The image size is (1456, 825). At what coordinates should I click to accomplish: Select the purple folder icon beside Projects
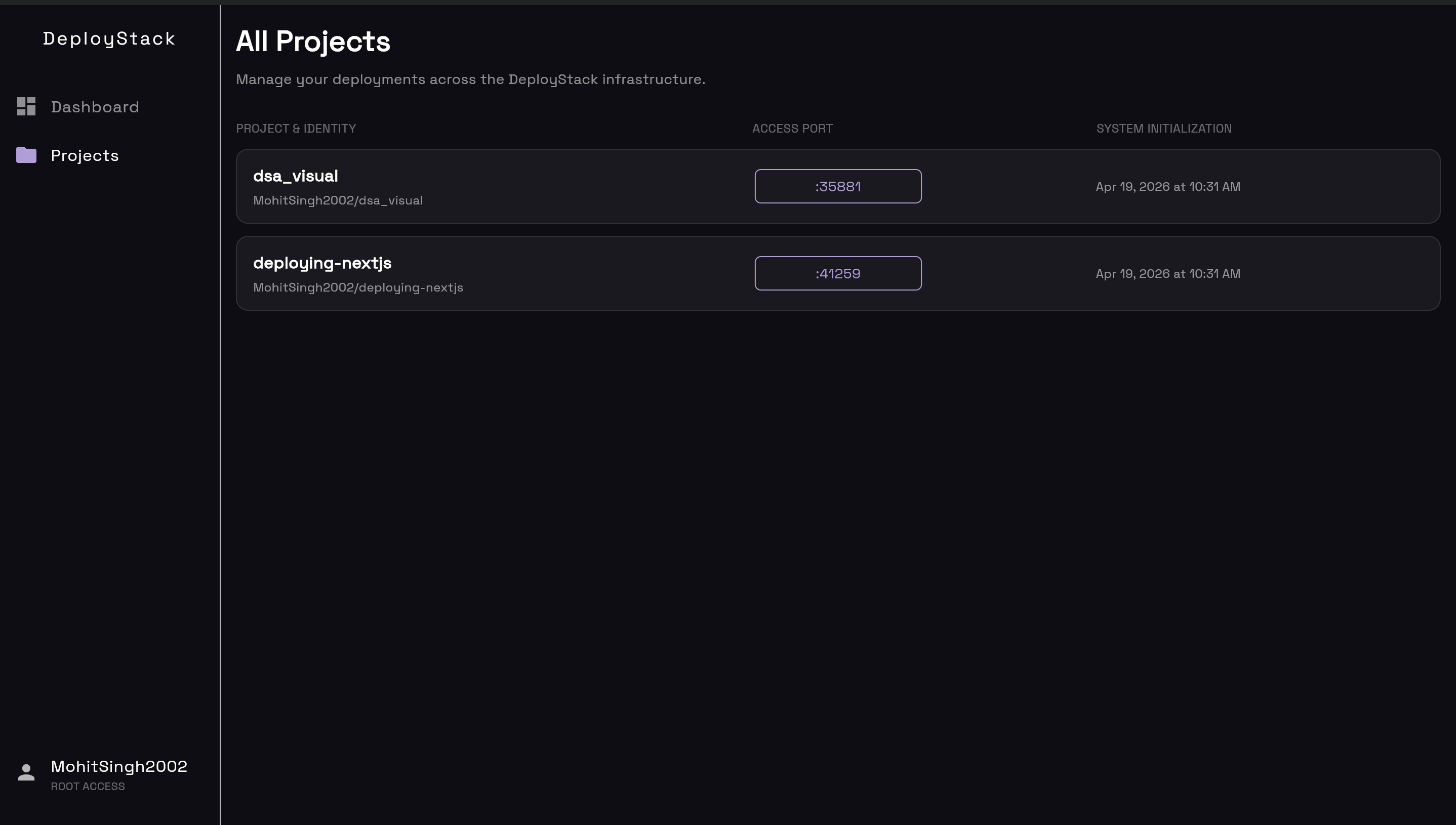point(25,155)
